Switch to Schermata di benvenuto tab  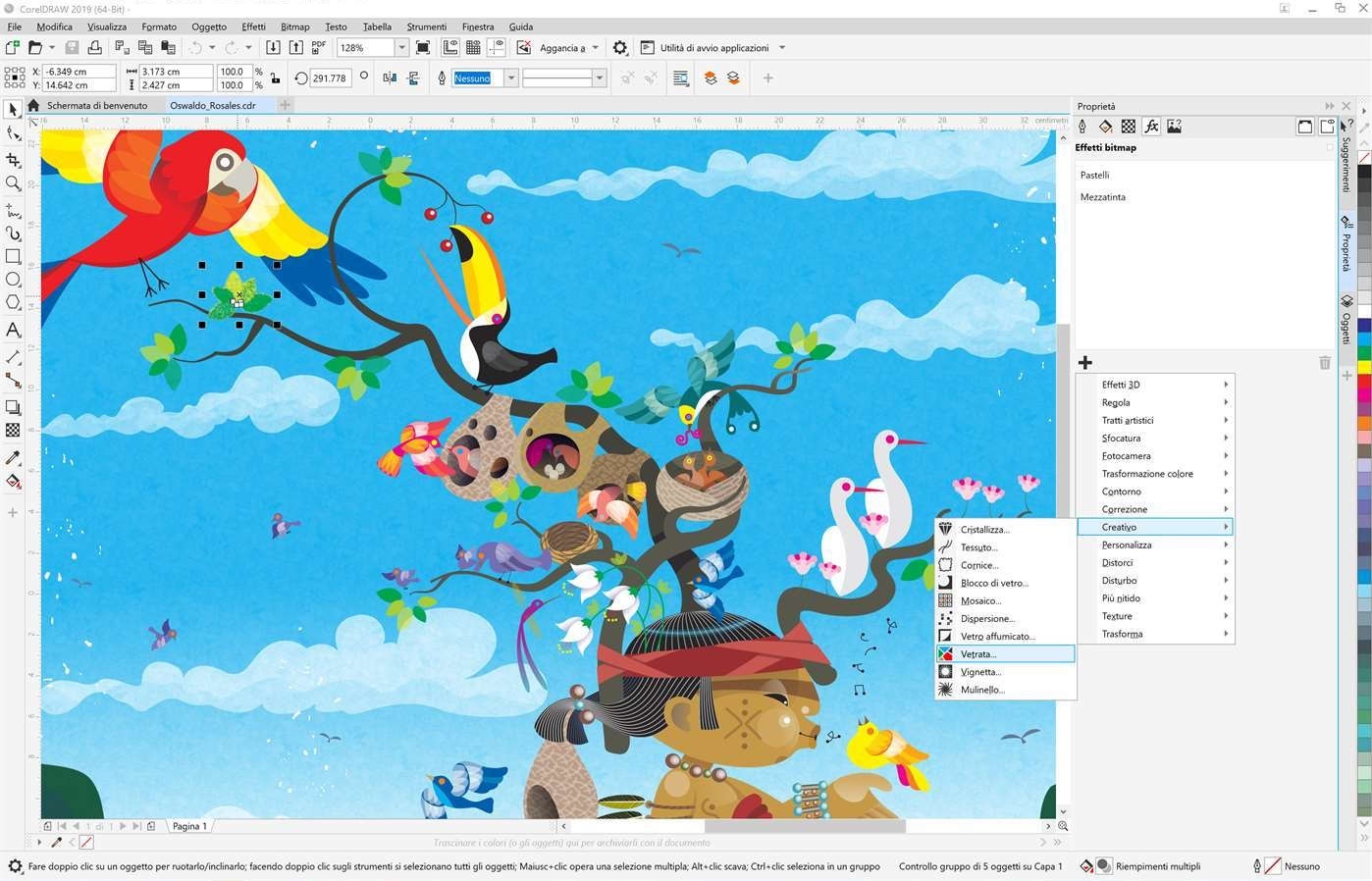point(96,105)
